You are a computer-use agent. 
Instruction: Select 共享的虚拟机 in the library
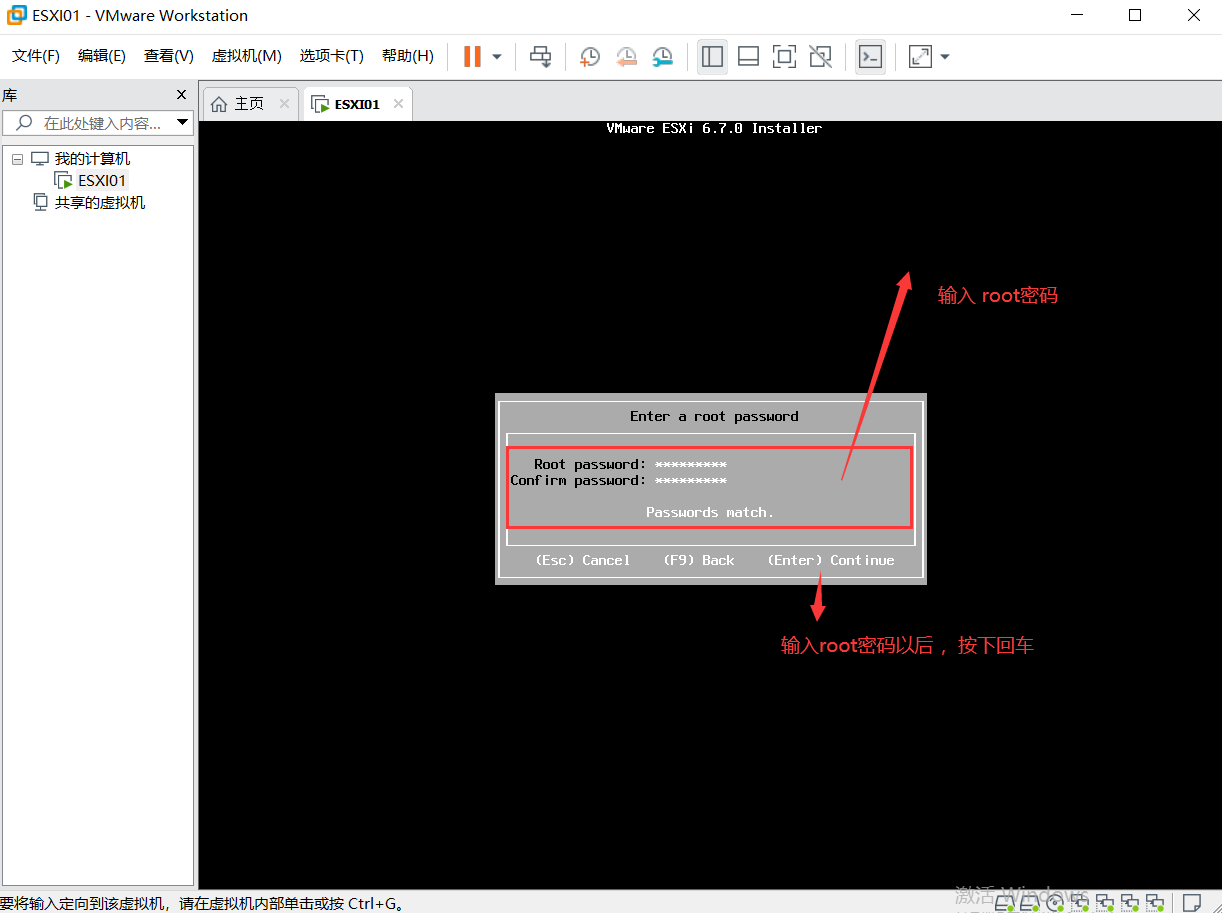click(x=99, y=203)
